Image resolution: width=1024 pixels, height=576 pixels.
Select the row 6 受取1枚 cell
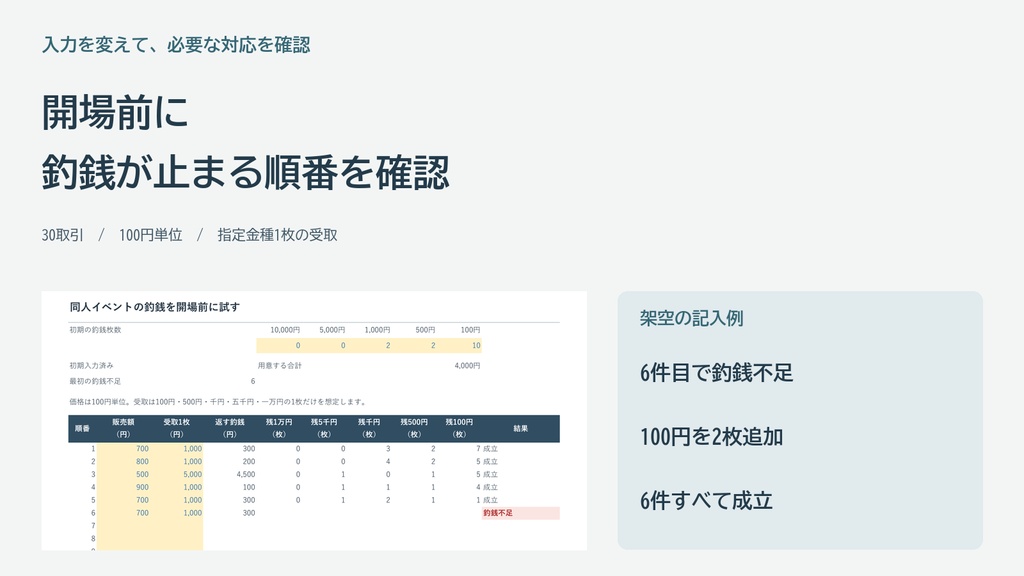coord(177,513)
